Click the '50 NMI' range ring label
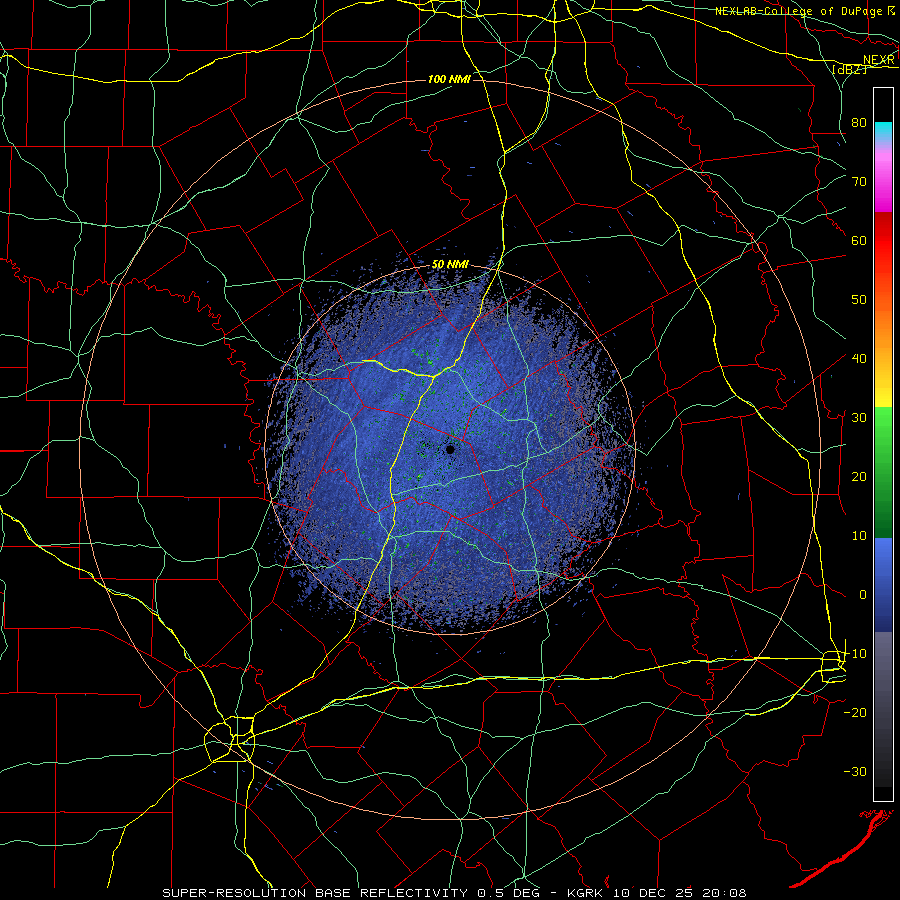Screen dimensions: 900x900 pyautogui.click(x=450, y=265)
